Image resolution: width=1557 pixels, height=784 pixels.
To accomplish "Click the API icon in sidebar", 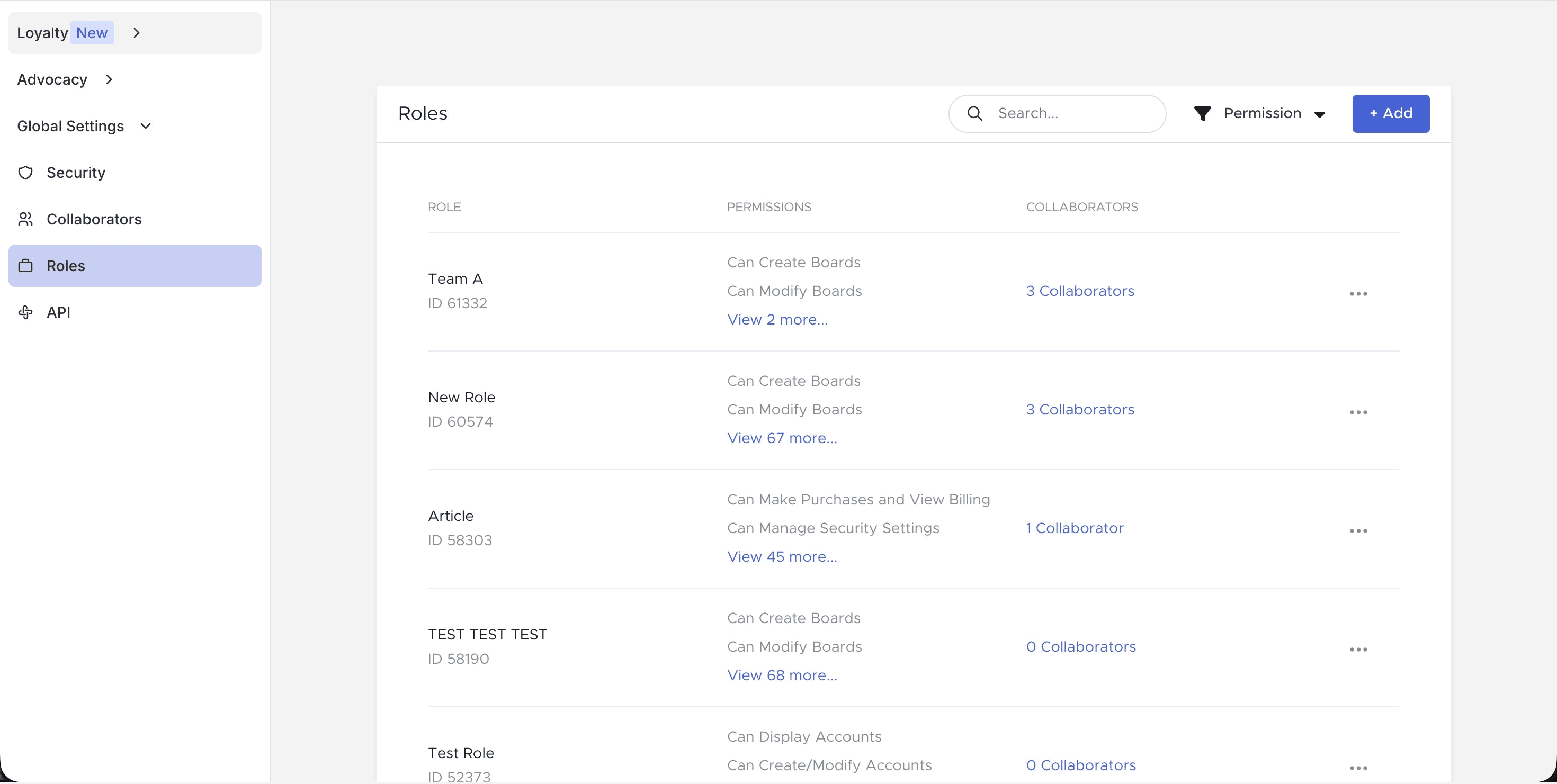I will point(25,312).
